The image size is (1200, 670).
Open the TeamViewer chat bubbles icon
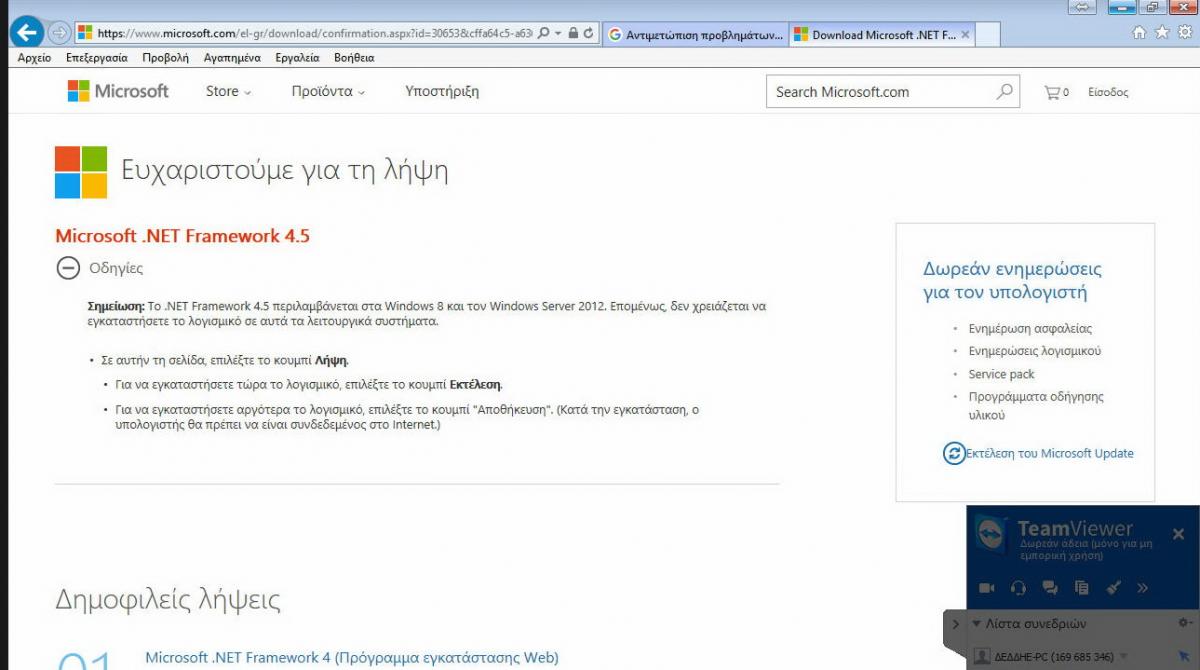point(1050,588)
